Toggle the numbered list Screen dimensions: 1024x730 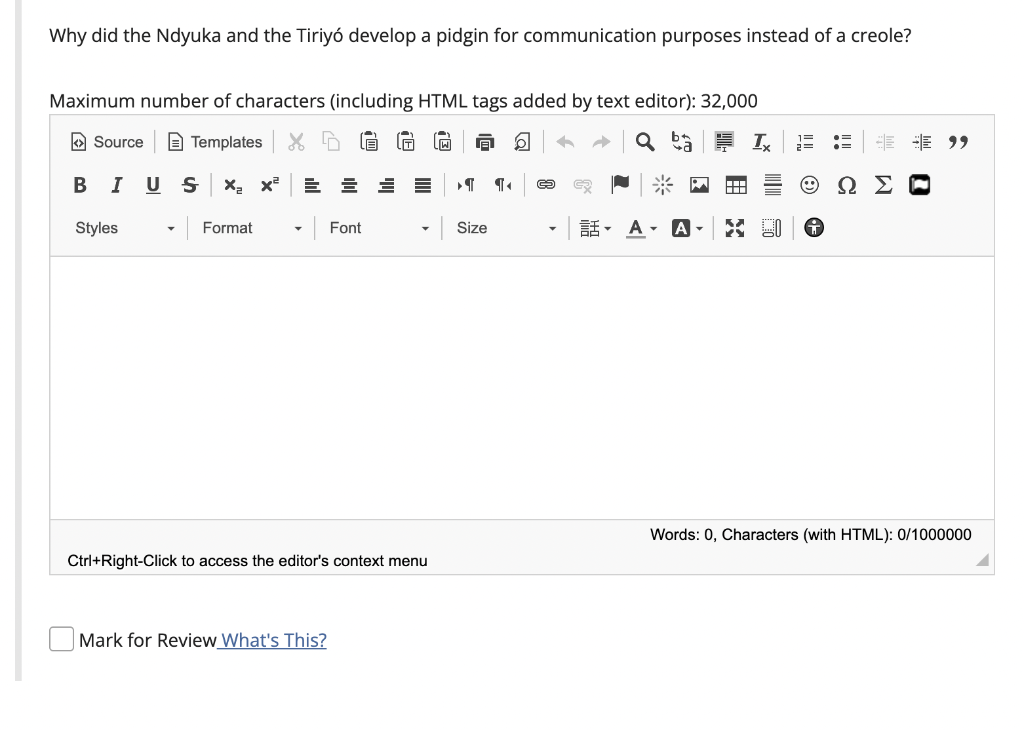(x=803, y=141)
